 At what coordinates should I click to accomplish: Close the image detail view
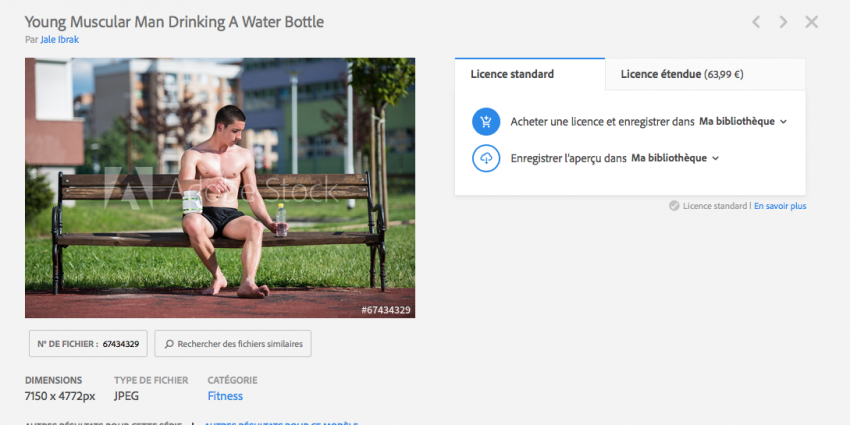(812, 22)
